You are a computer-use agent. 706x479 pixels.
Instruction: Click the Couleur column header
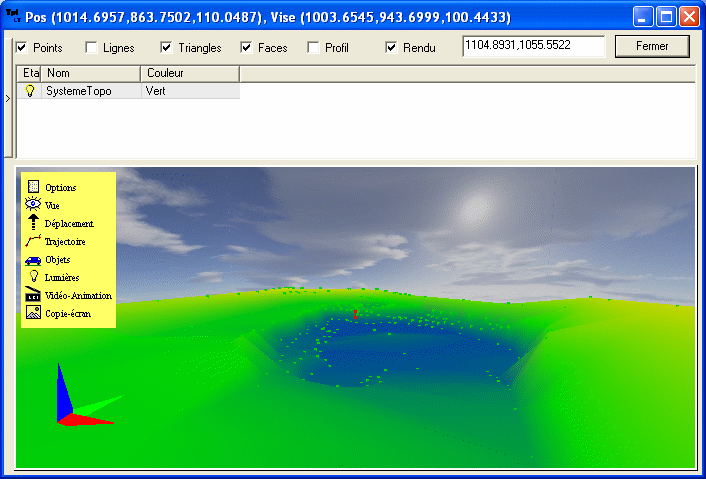(189, 74)
